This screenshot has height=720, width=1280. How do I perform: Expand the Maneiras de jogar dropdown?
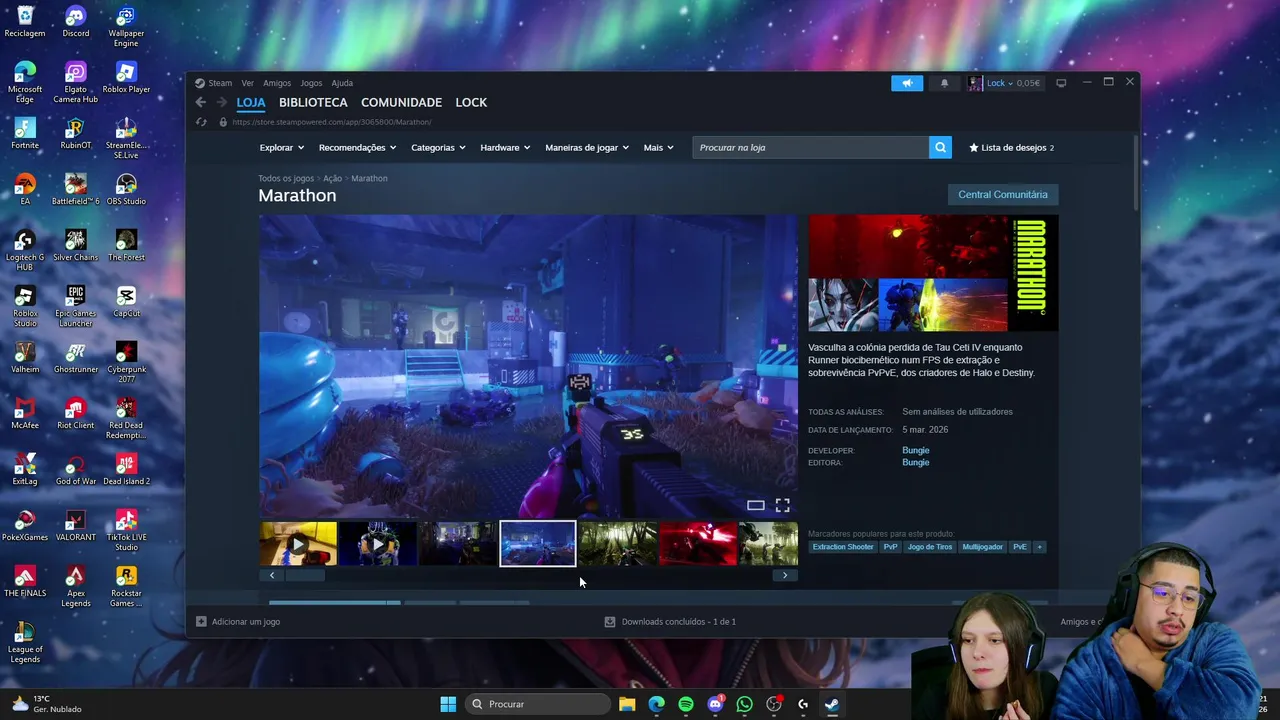[587, 147]
